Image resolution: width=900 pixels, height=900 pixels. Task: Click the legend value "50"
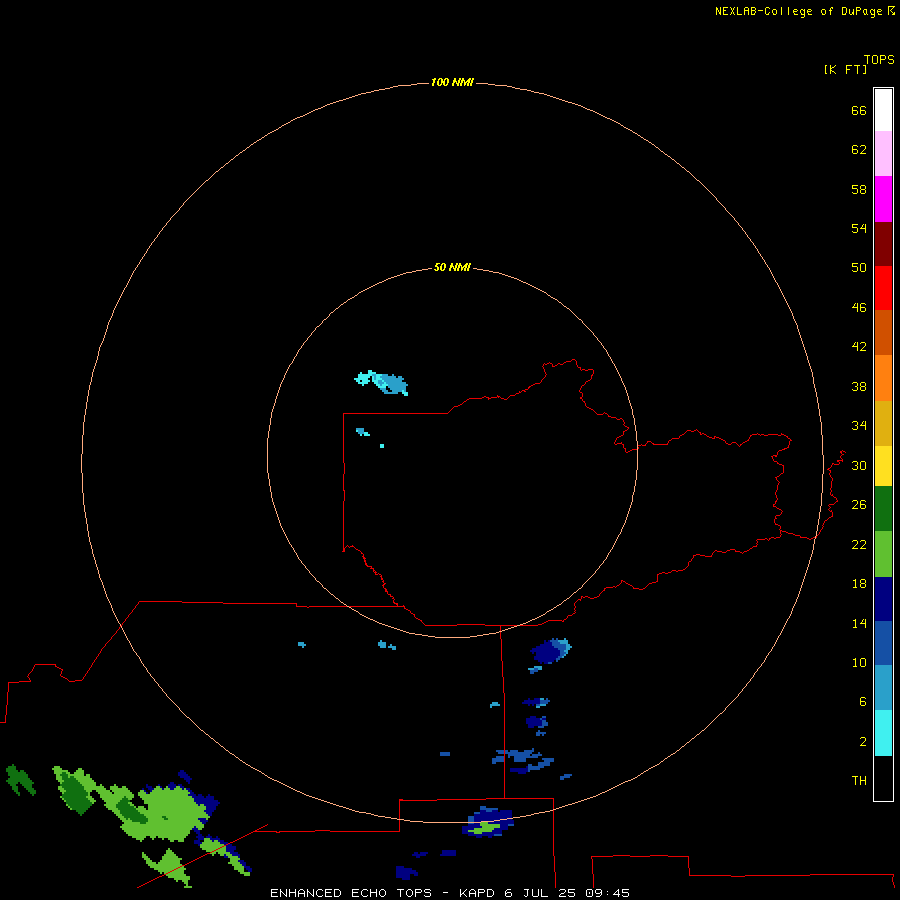click(x=859, y=267)
